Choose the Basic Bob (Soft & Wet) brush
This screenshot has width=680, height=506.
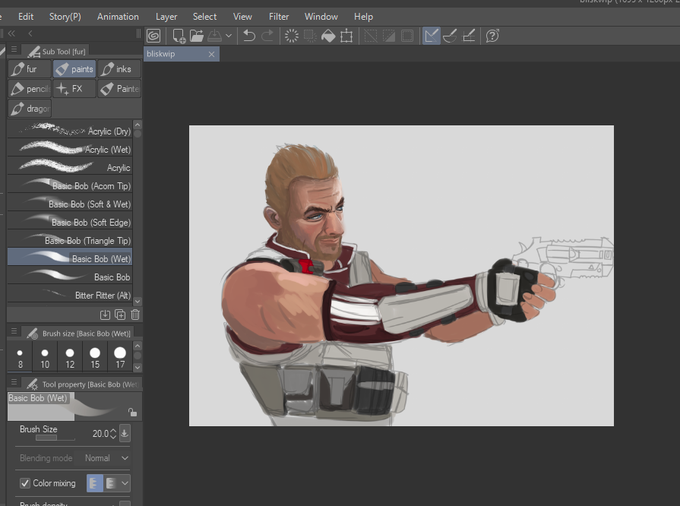point(70,203)
